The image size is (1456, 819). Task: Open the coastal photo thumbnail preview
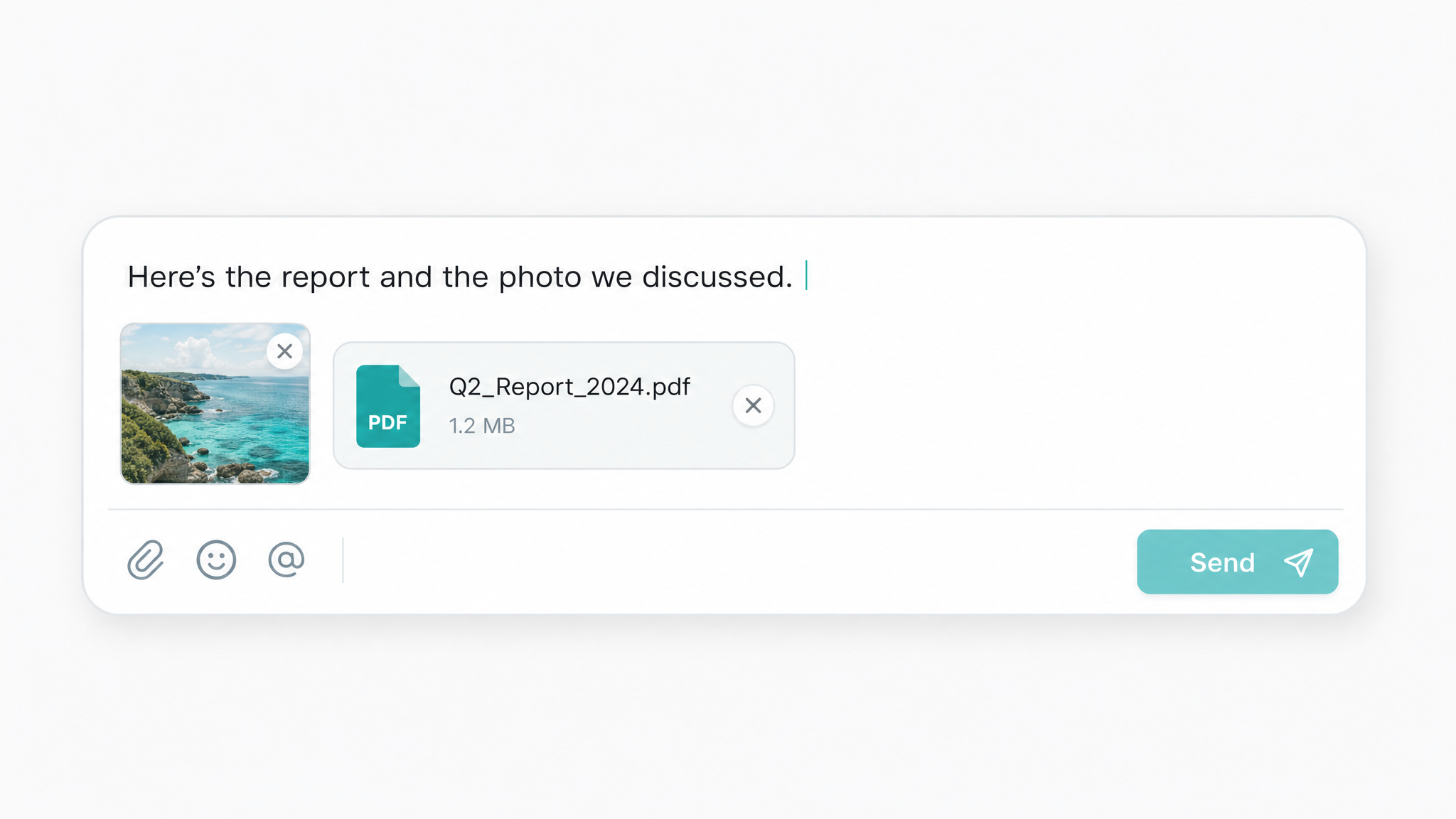point(215,404)
